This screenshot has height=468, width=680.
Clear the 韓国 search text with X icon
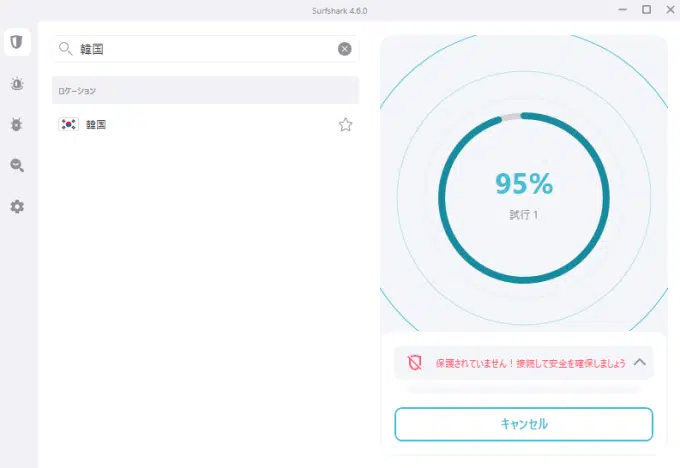345,49
